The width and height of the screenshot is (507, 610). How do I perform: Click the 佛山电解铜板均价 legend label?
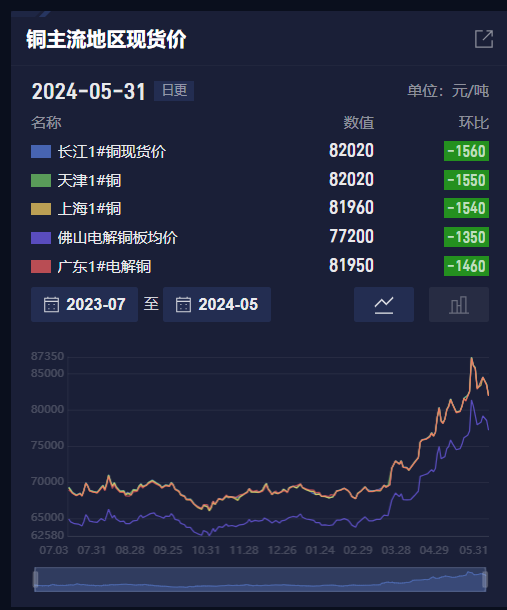coord(118,238)
